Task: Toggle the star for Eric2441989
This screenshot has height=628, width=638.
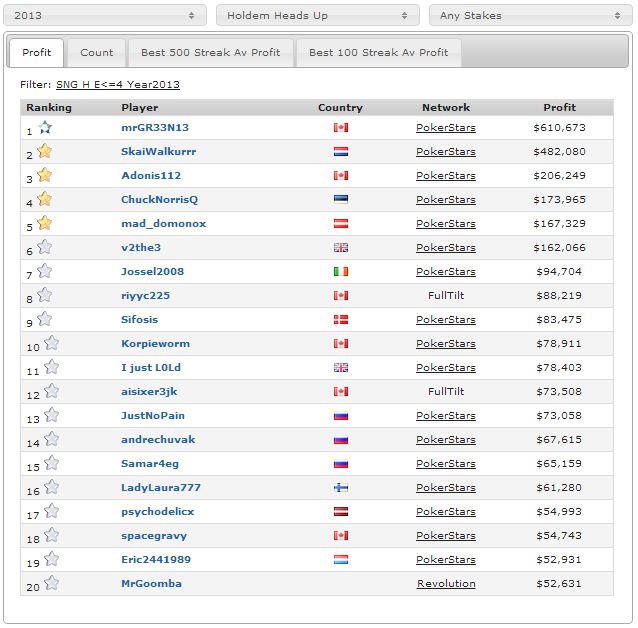Action: click(x=52, y=559)
